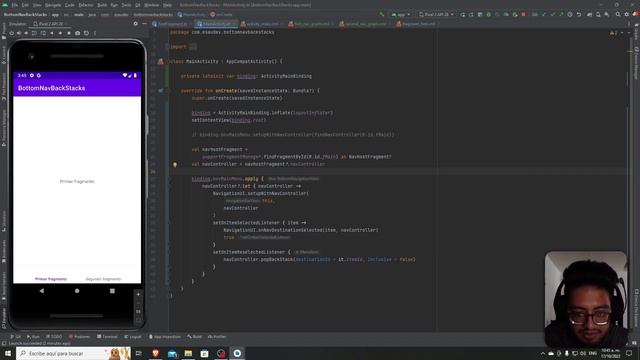Open the TODO tool window
This screenshot has width=640, height=360.
[54, 337]
